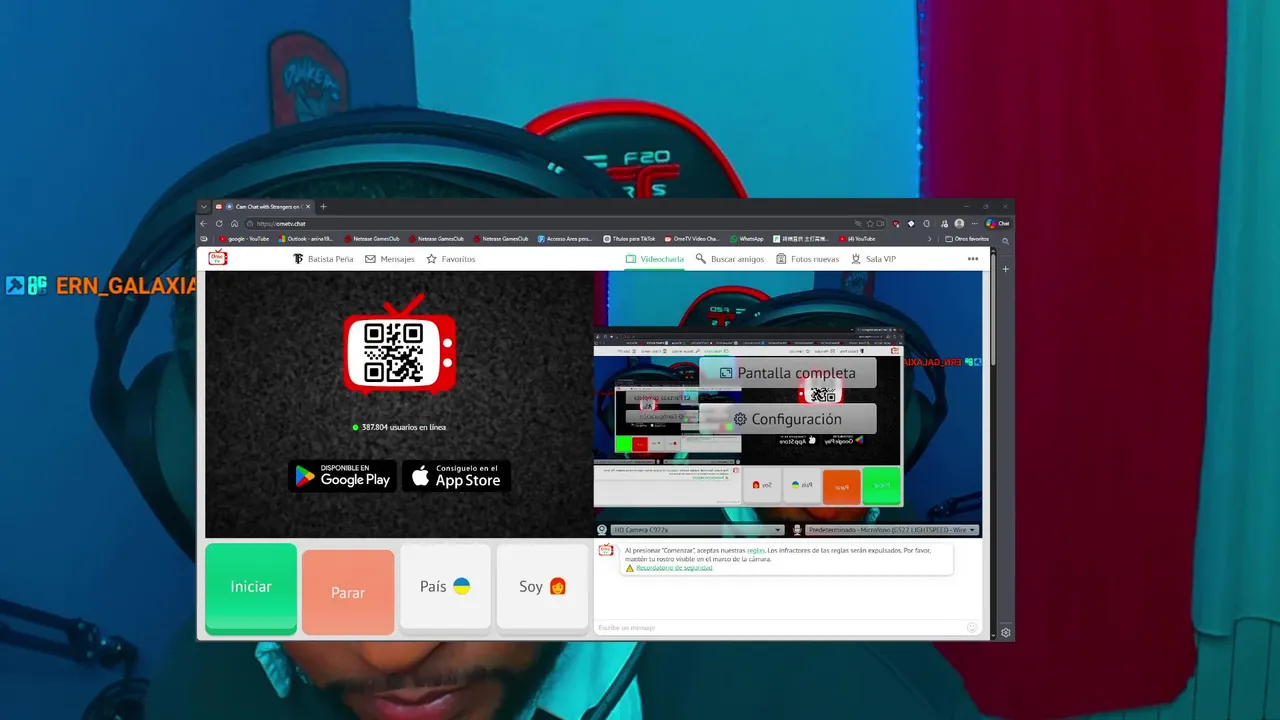Screen dimensions: 1280x720
Task: Open the Acceso Área personal bookmark
Action: pyautogui.click(x=565, y=239)
